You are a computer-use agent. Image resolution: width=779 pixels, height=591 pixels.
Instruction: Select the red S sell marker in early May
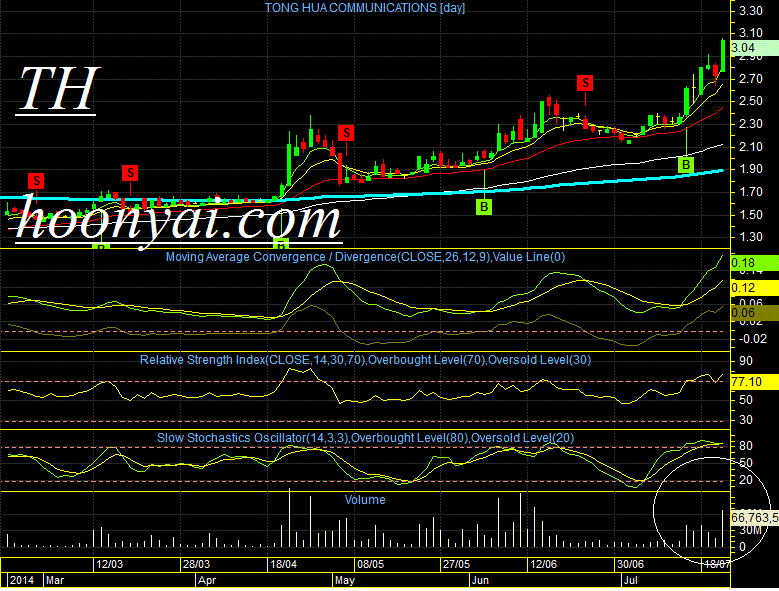coord(346,133)
